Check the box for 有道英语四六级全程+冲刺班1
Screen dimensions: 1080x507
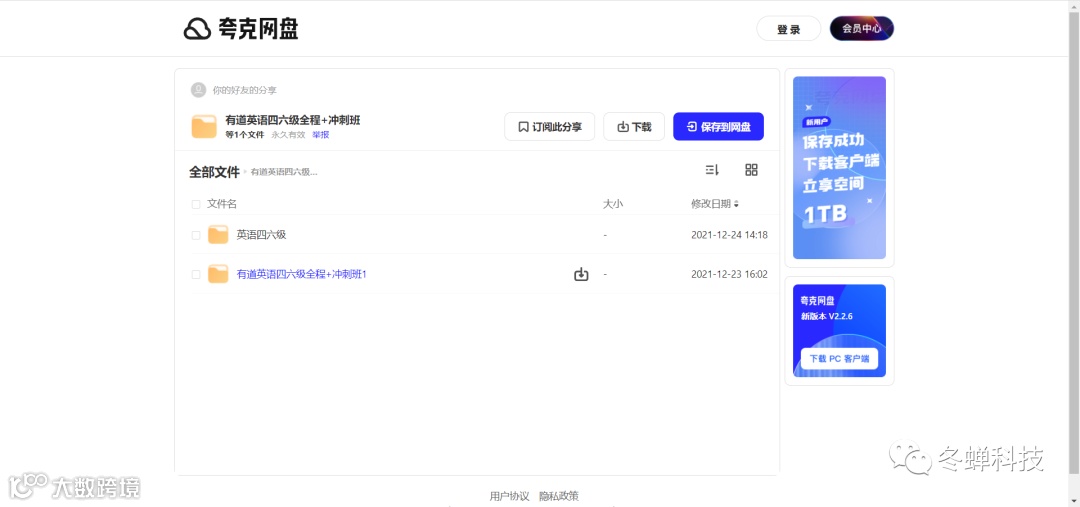click(196, 274)
